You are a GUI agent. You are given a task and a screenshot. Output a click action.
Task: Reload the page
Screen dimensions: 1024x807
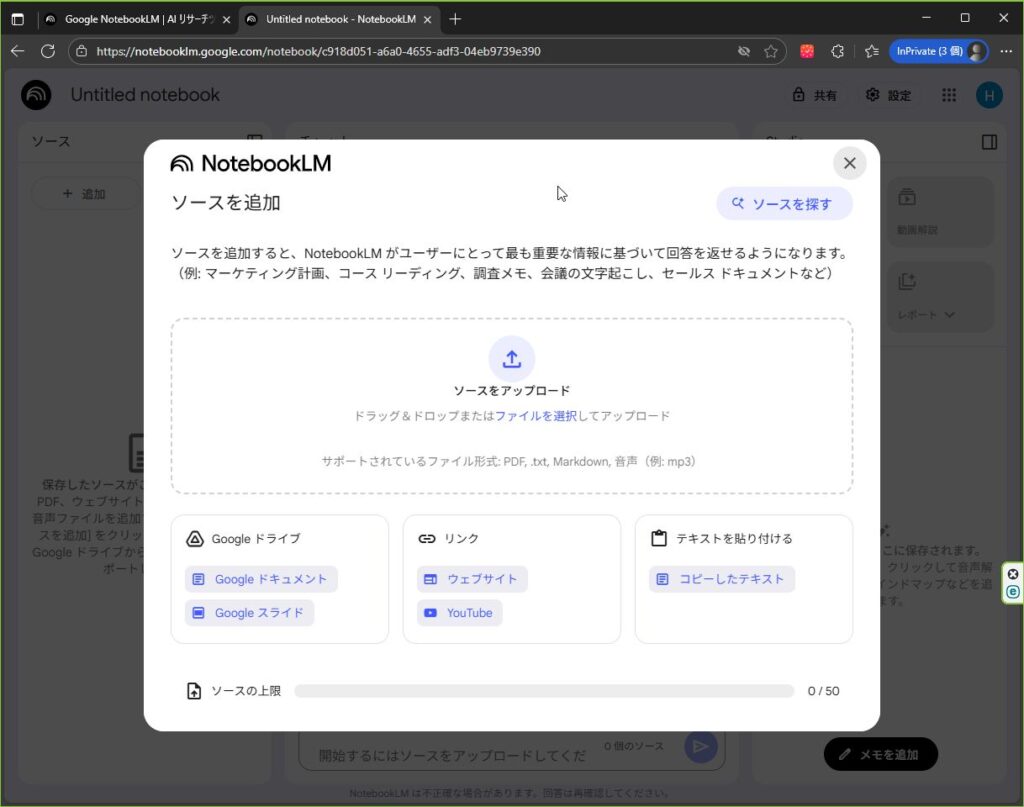coord(48,51)
